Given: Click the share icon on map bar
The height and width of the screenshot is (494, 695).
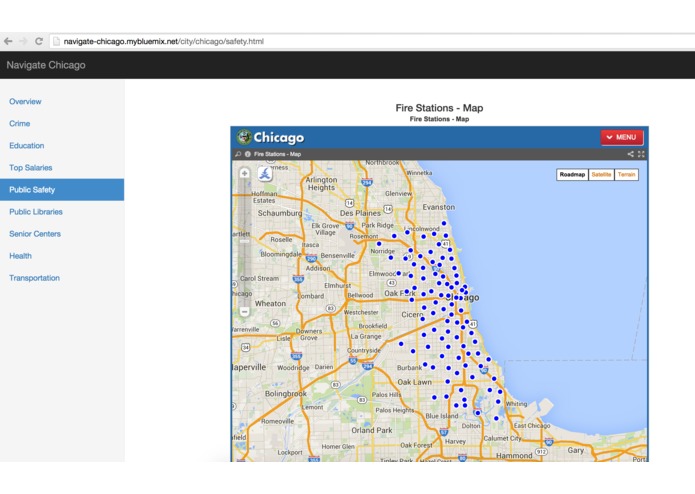Looking at the screenshot, I should 630,154.
